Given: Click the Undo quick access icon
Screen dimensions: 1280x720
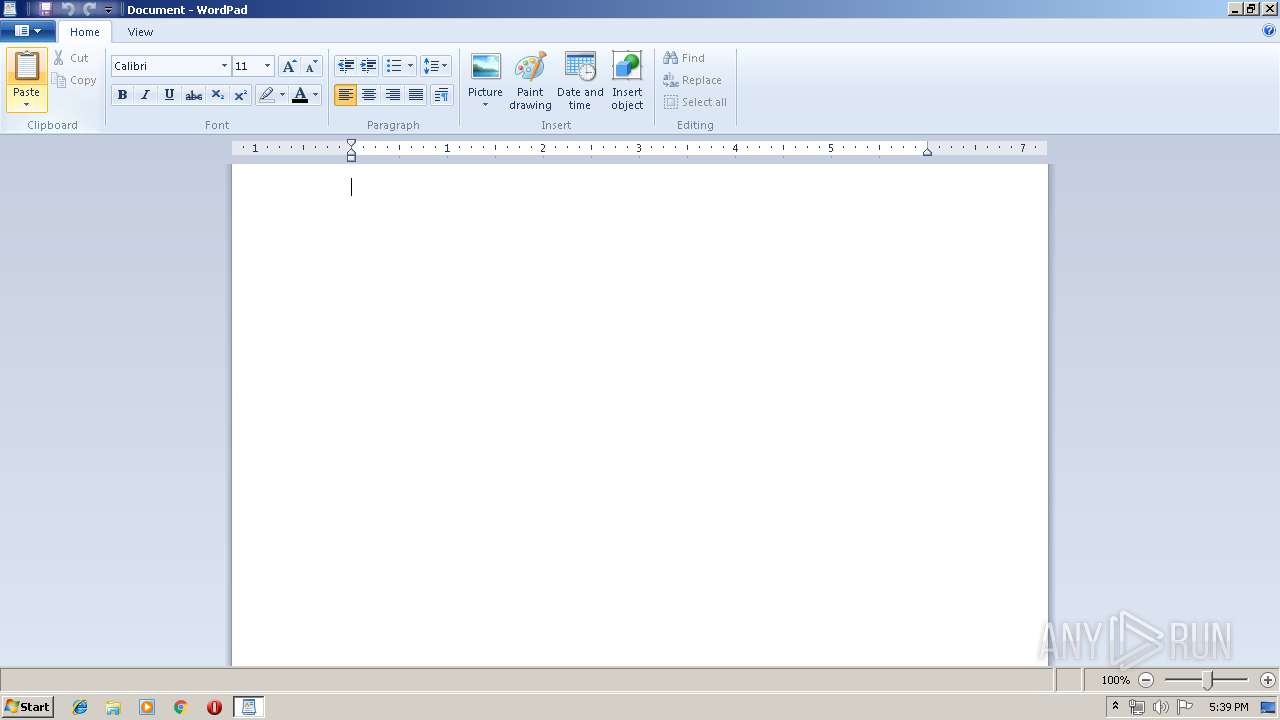Looking at the screenshot, I should point(68,9).
